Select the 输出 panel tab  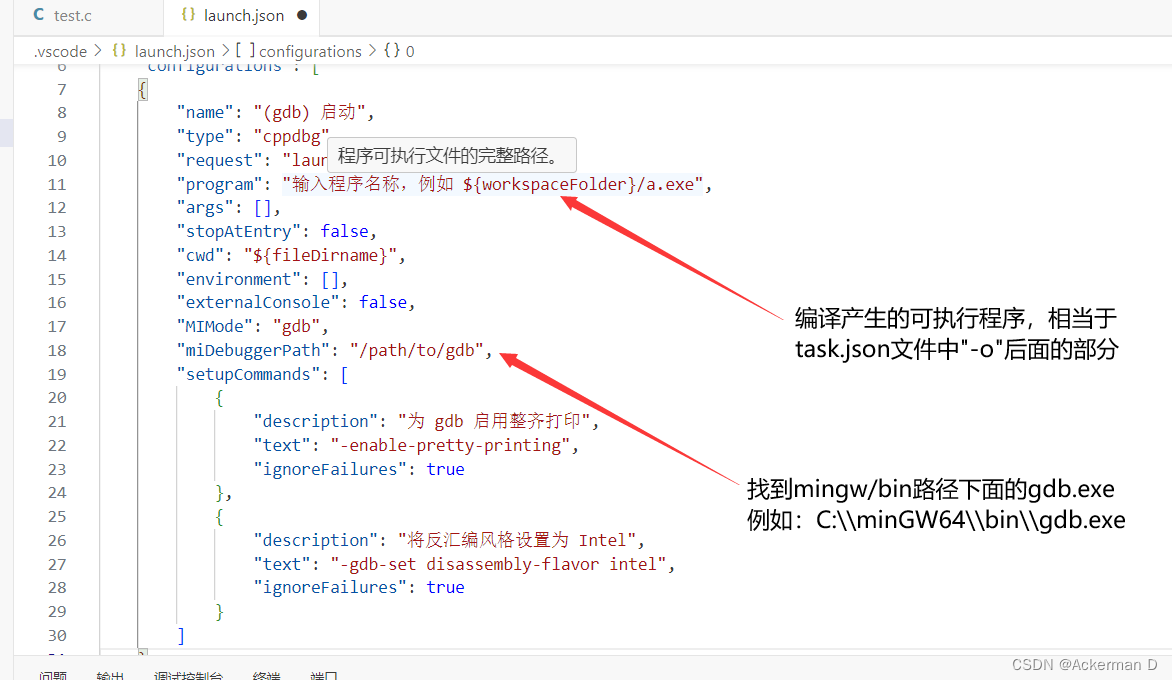click(110, 675)
